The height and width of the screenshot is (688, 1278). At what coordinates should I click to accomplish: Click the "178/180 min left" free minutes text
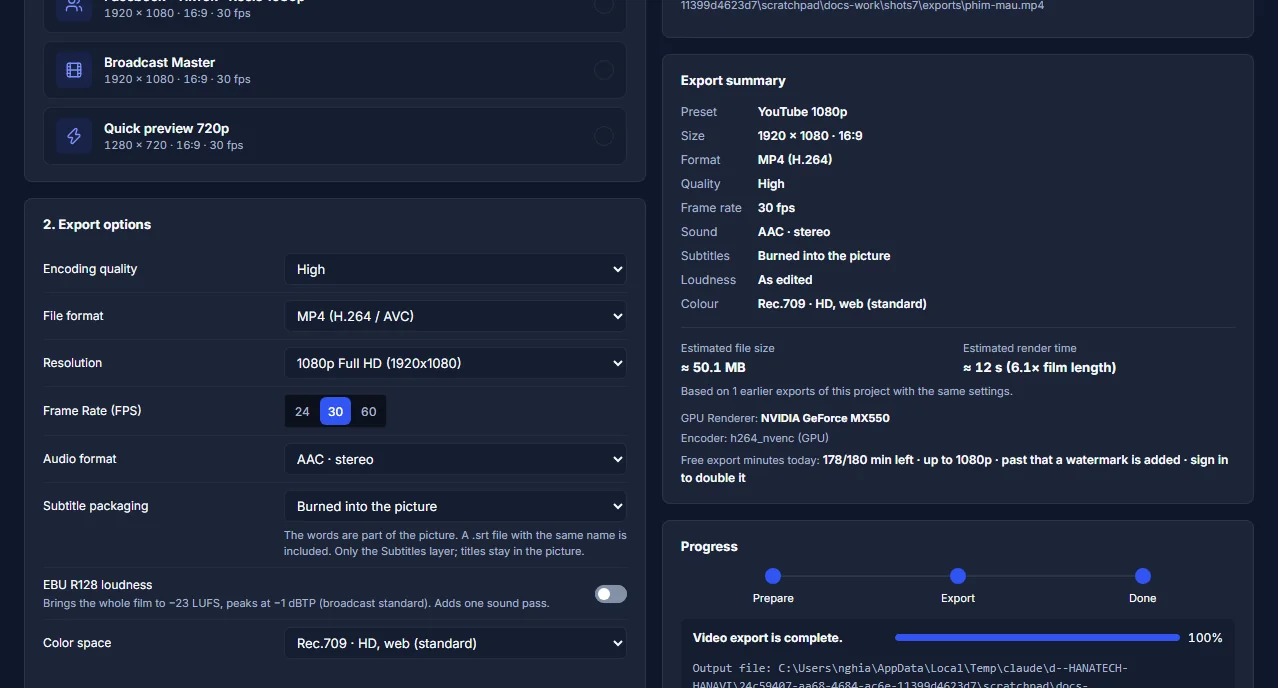point(868,460)
